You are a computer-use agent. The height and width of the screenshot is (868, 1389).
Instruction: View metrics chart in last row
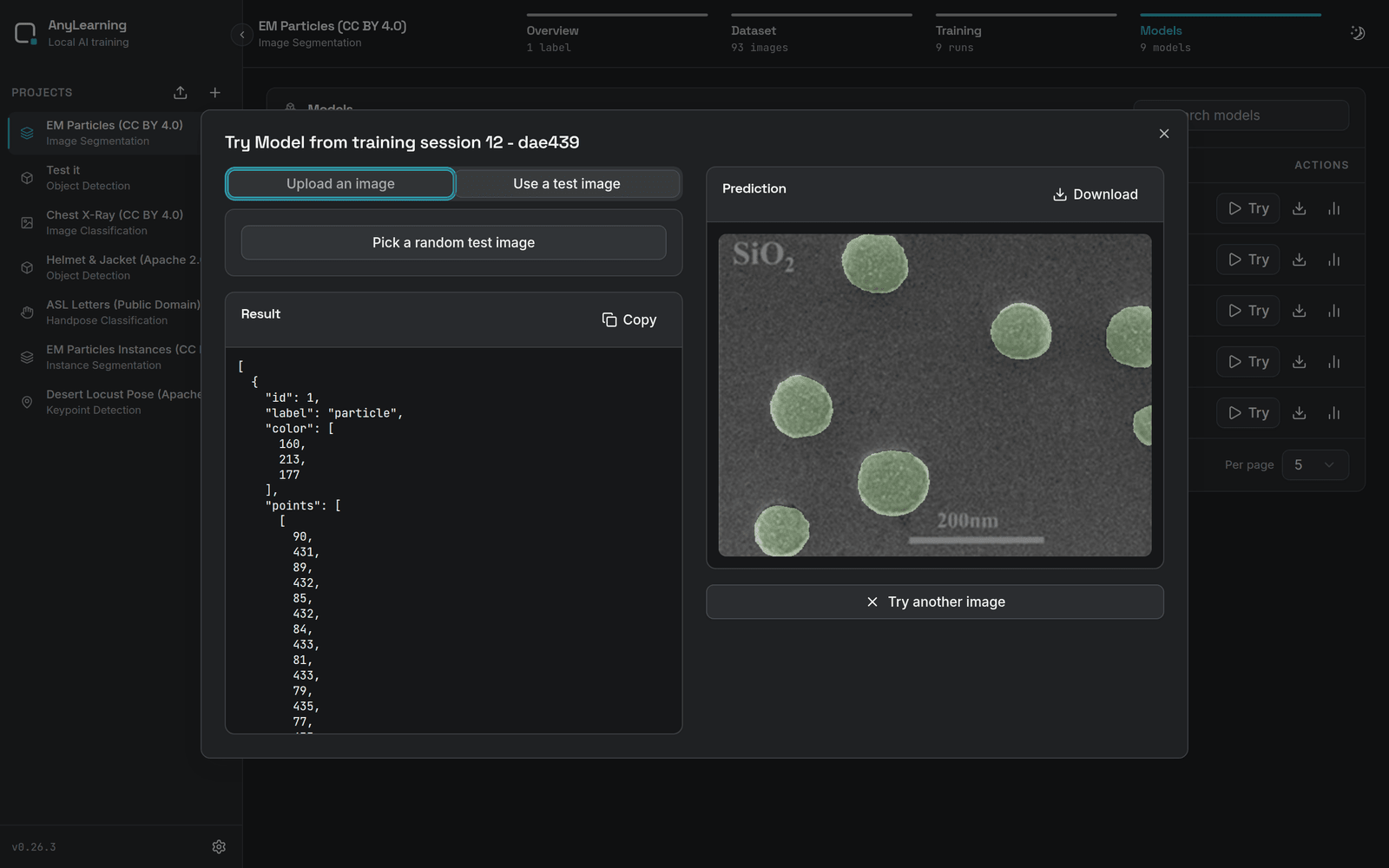[x=1334, y=413]
